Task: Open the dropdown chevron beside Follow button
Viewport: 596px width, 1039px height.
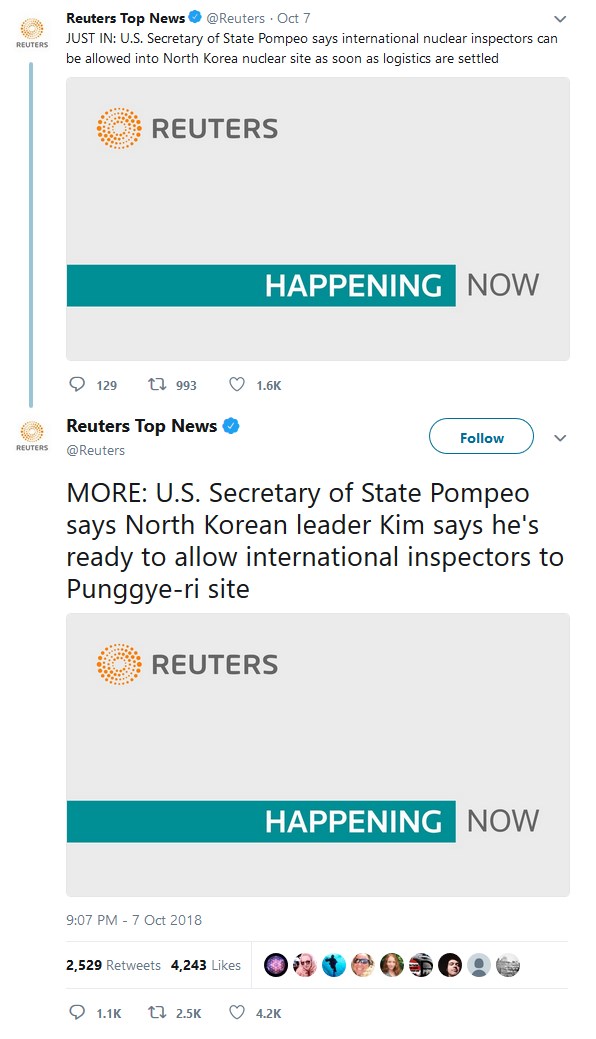Action: click(x=560, y=438)
